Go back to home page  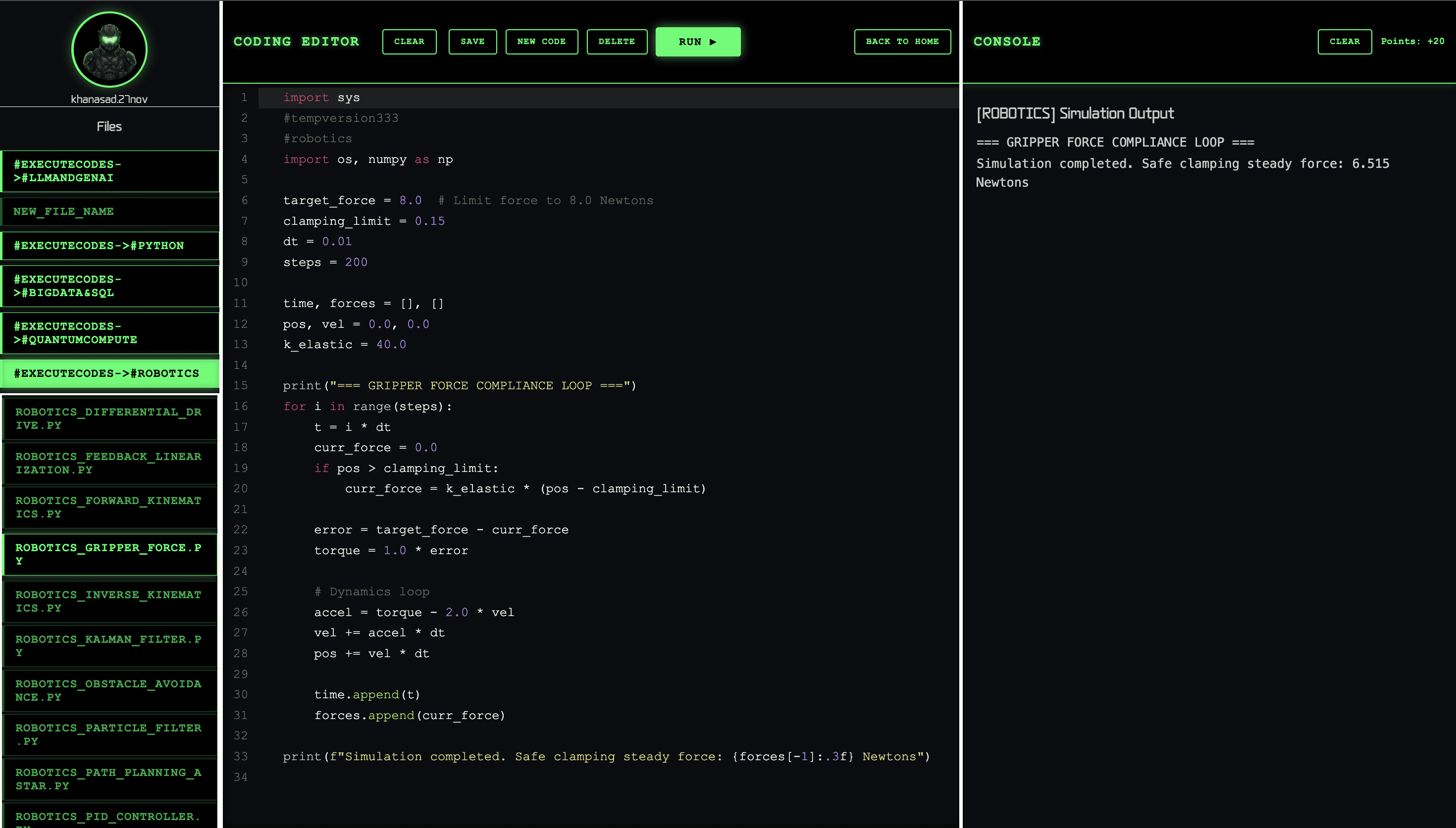tap(902, 42)
